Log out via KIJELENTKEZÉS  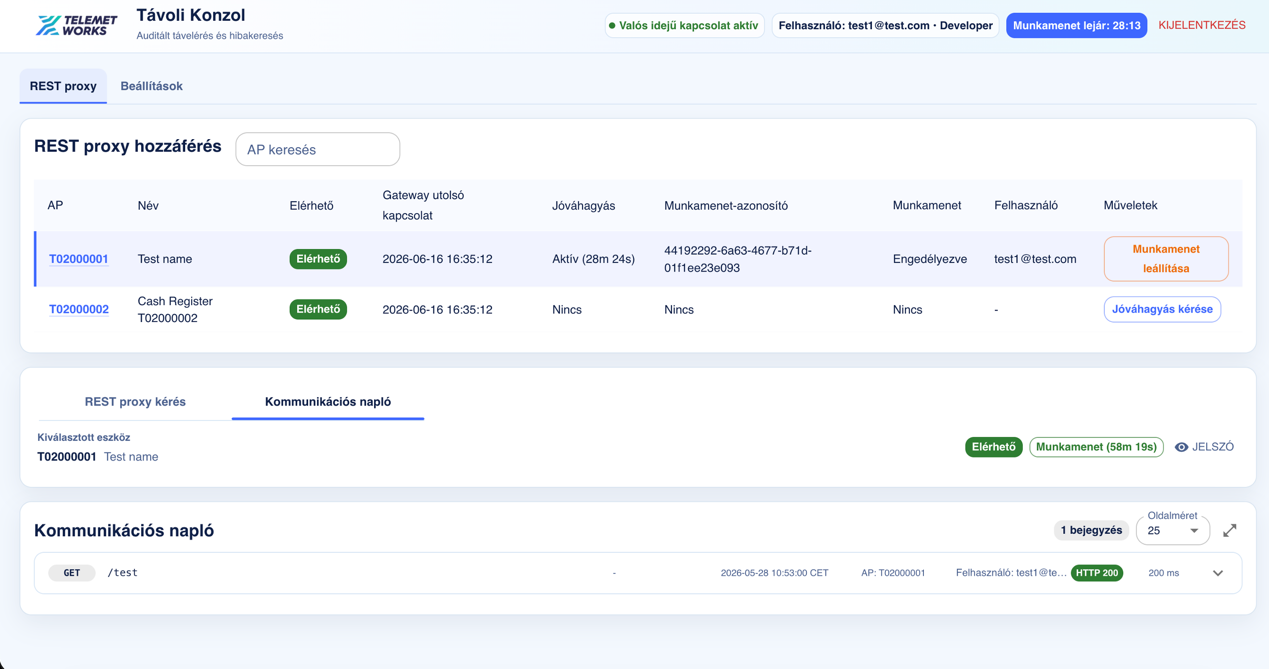pyautogui.click(x=1202, y=25)
